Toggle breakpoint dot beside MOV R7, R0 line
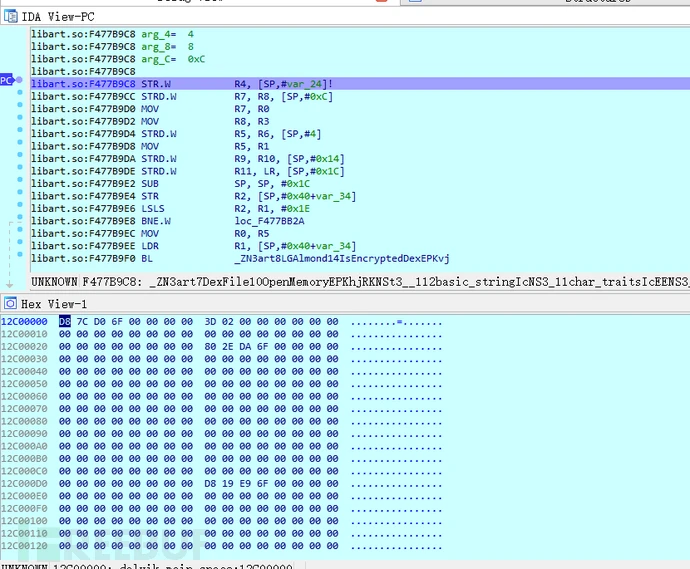 pyautogui.click(x=20, y=105)
